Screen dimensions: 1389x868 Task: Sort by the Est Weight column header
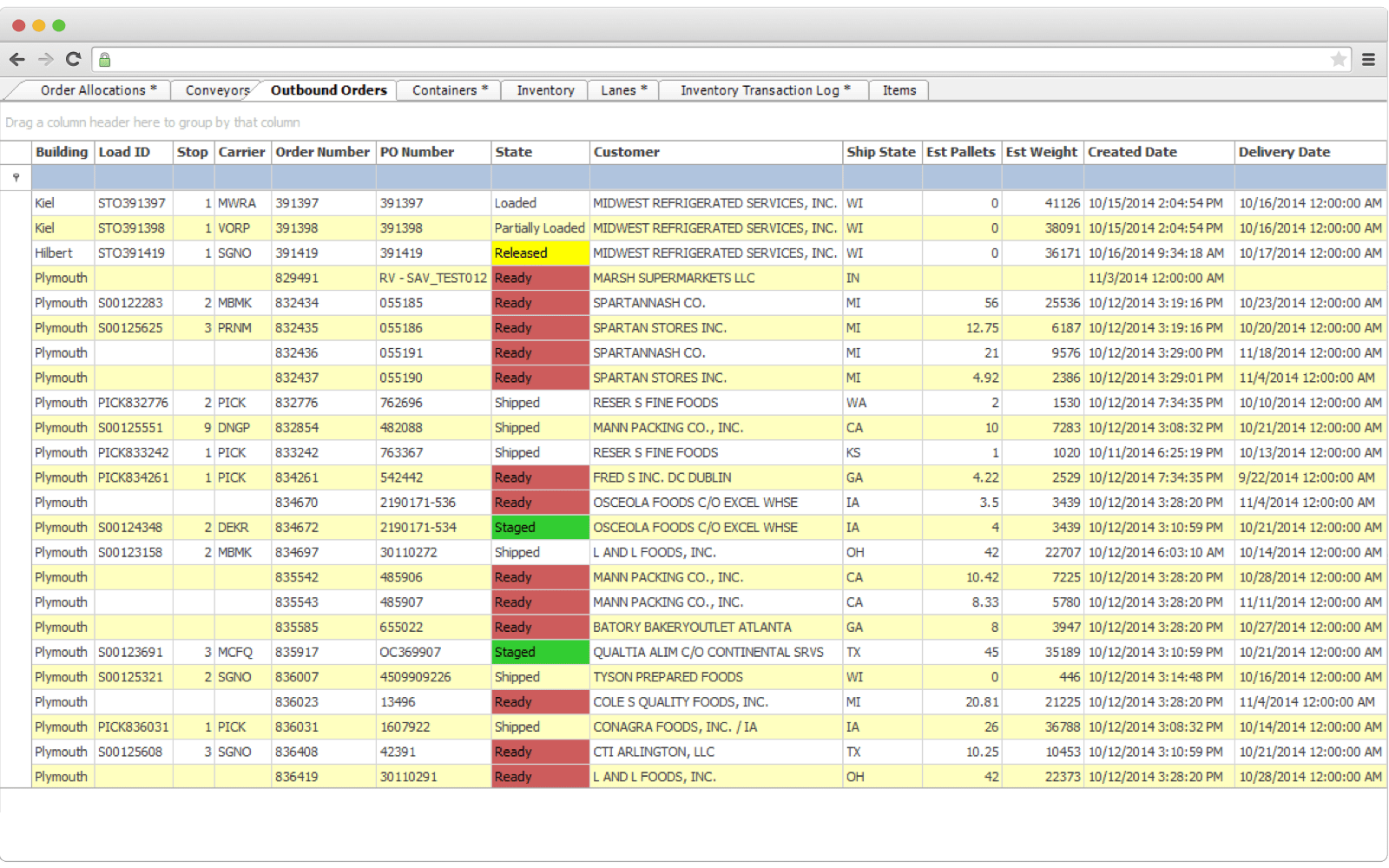pyautogui.click(x=1043, y=152)
